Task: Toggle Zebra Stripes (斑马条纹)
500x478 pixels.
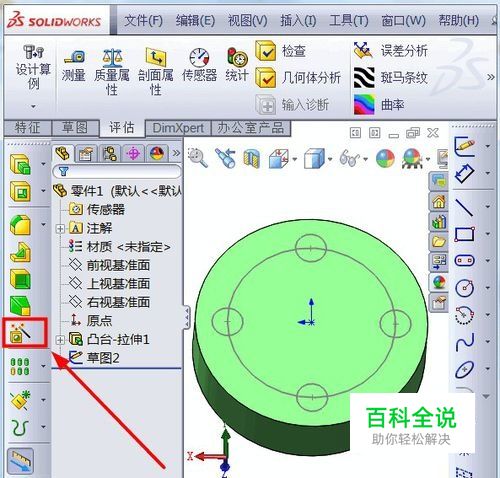Action: click(391, 78)
